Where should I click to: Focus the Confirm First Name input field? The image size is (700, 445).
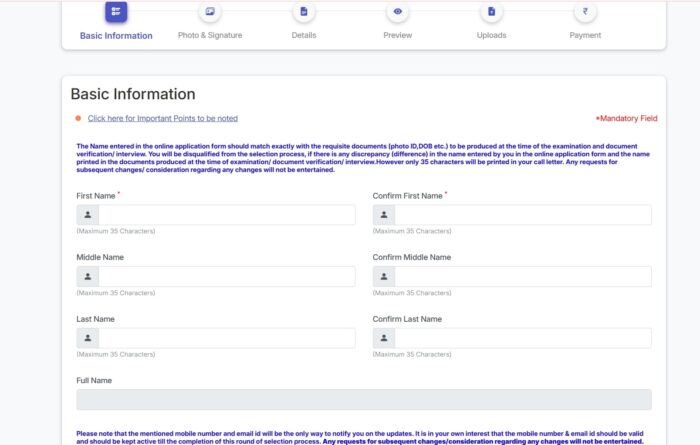click(522, 215)
